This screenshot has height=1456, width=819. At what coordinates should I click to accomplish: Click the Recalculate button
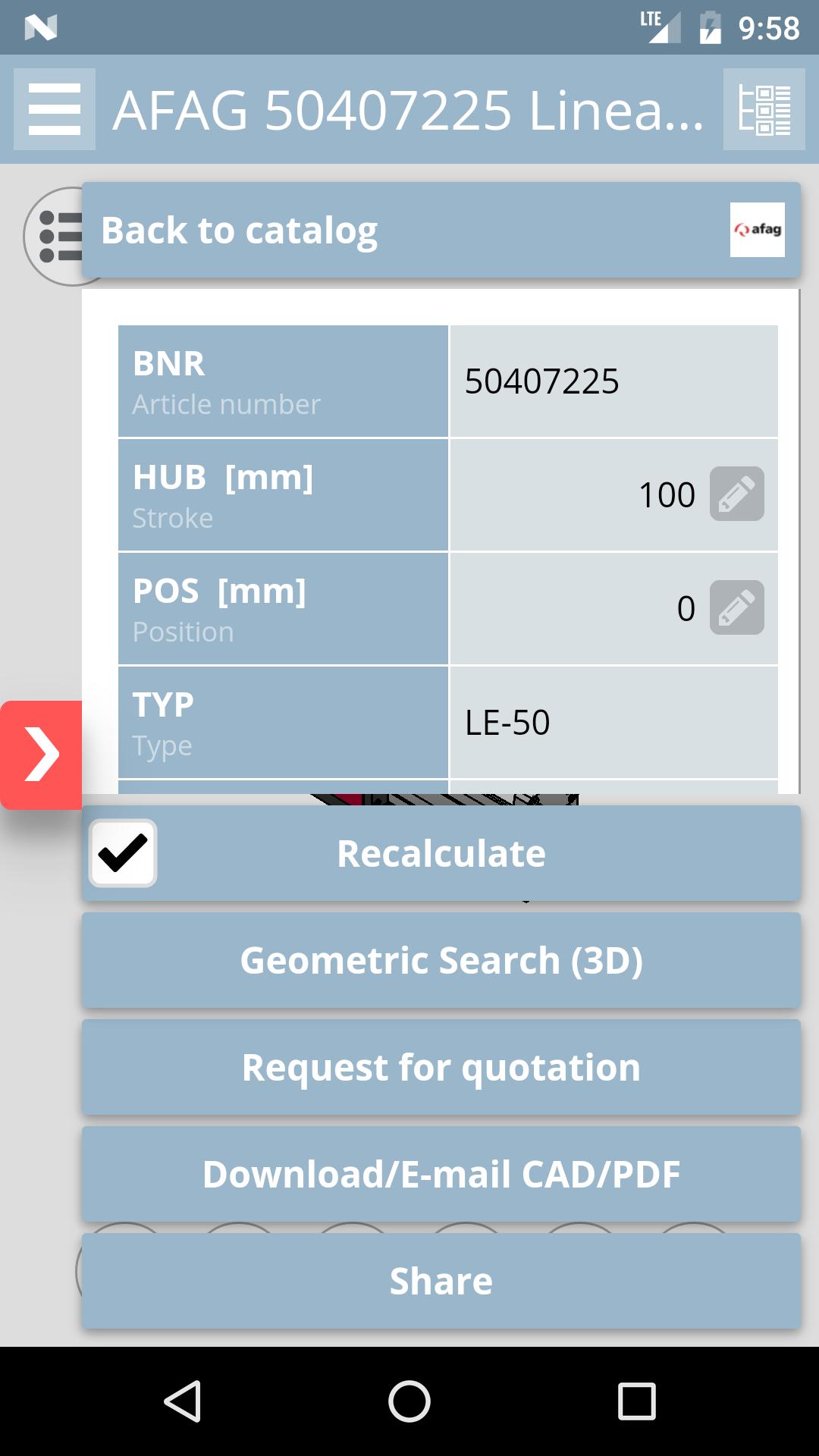click(x=441, y=854)
